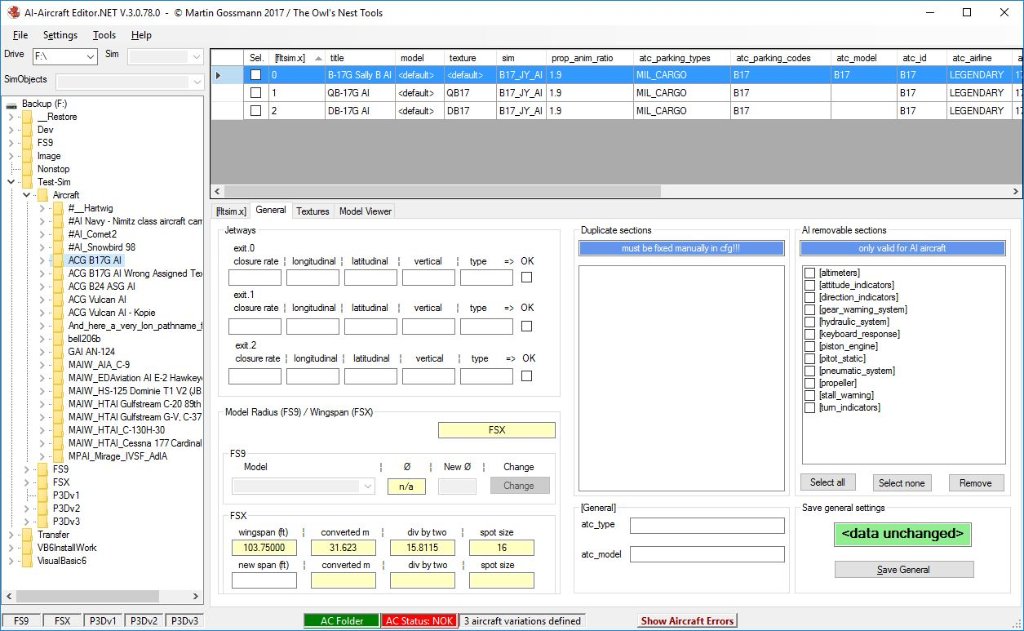Image resolution: width=1024 pixels, height=631 pixels.
Task: Click the folder icon next to bell206b
Action: tap(57, 338)
